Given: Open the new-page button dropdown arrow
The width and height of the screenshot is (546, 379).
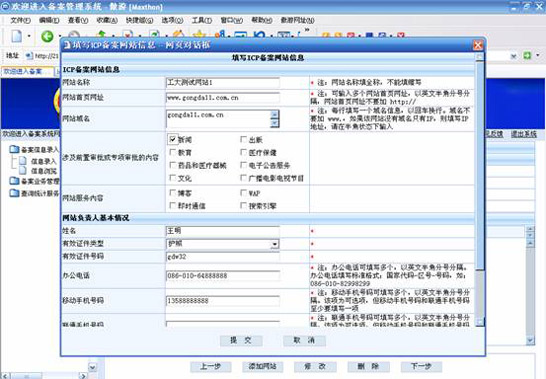Looking at the screenshot, I should click(x=29, y=36).
